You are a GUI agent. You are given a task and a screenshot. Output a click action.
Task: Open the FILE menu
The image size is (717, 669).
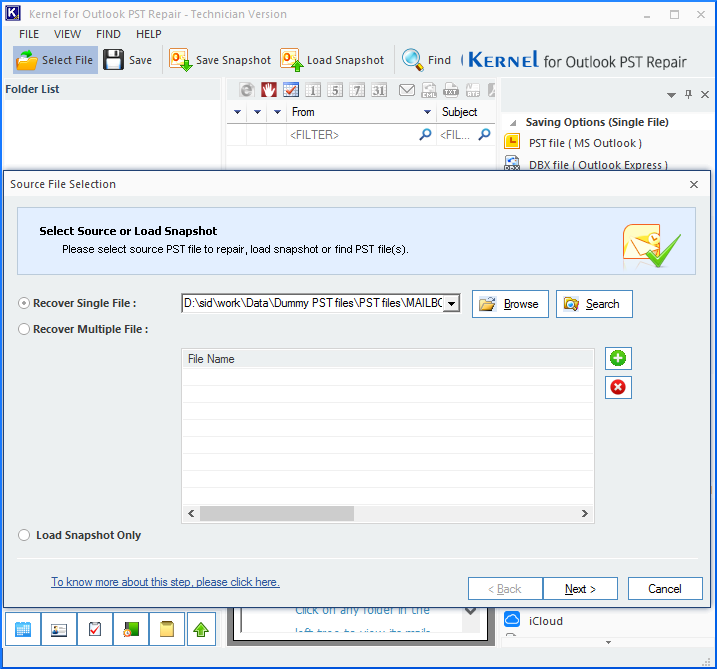tap(29, 34)
